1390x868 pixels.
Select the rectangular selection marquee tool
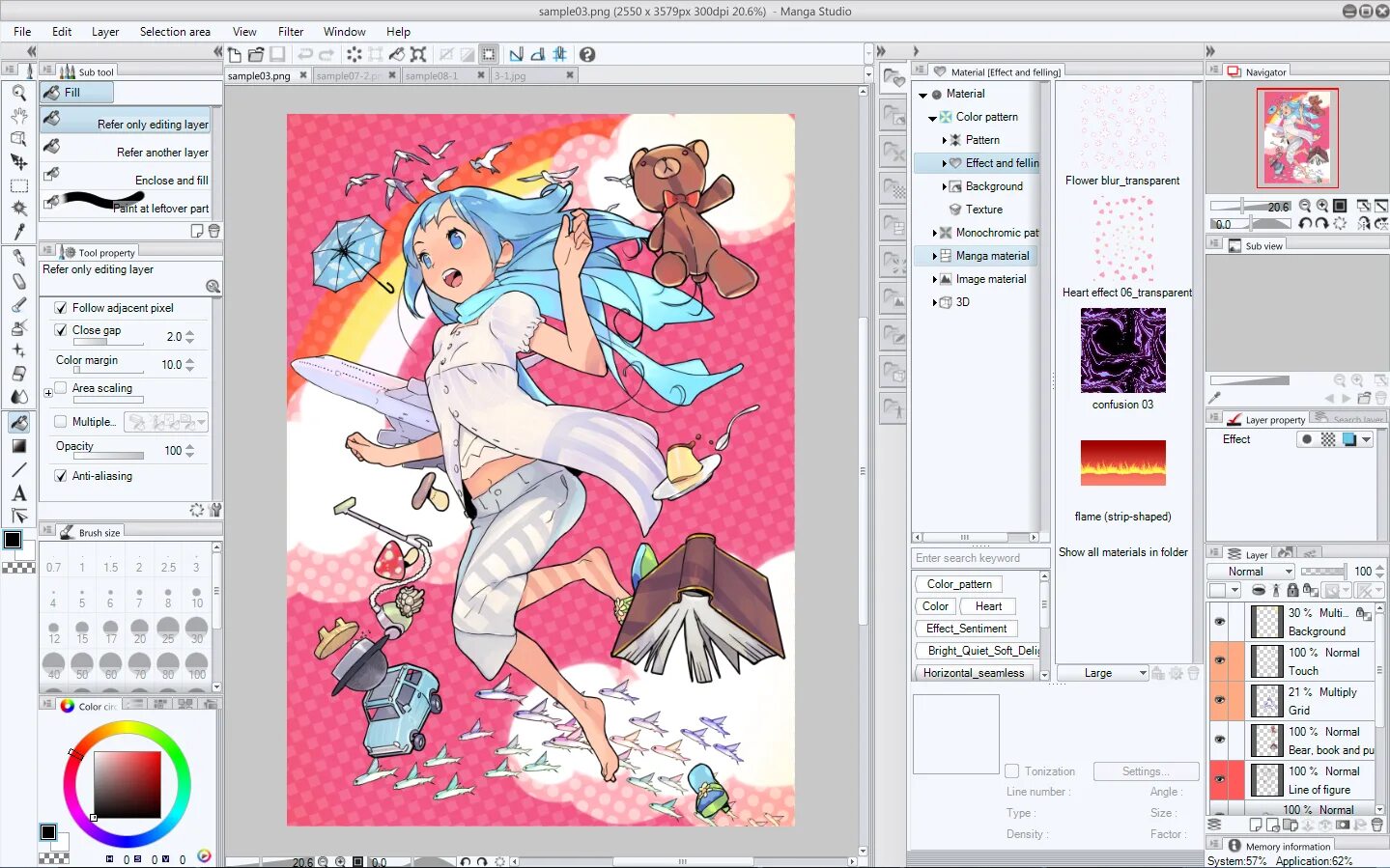pos(18,186)
